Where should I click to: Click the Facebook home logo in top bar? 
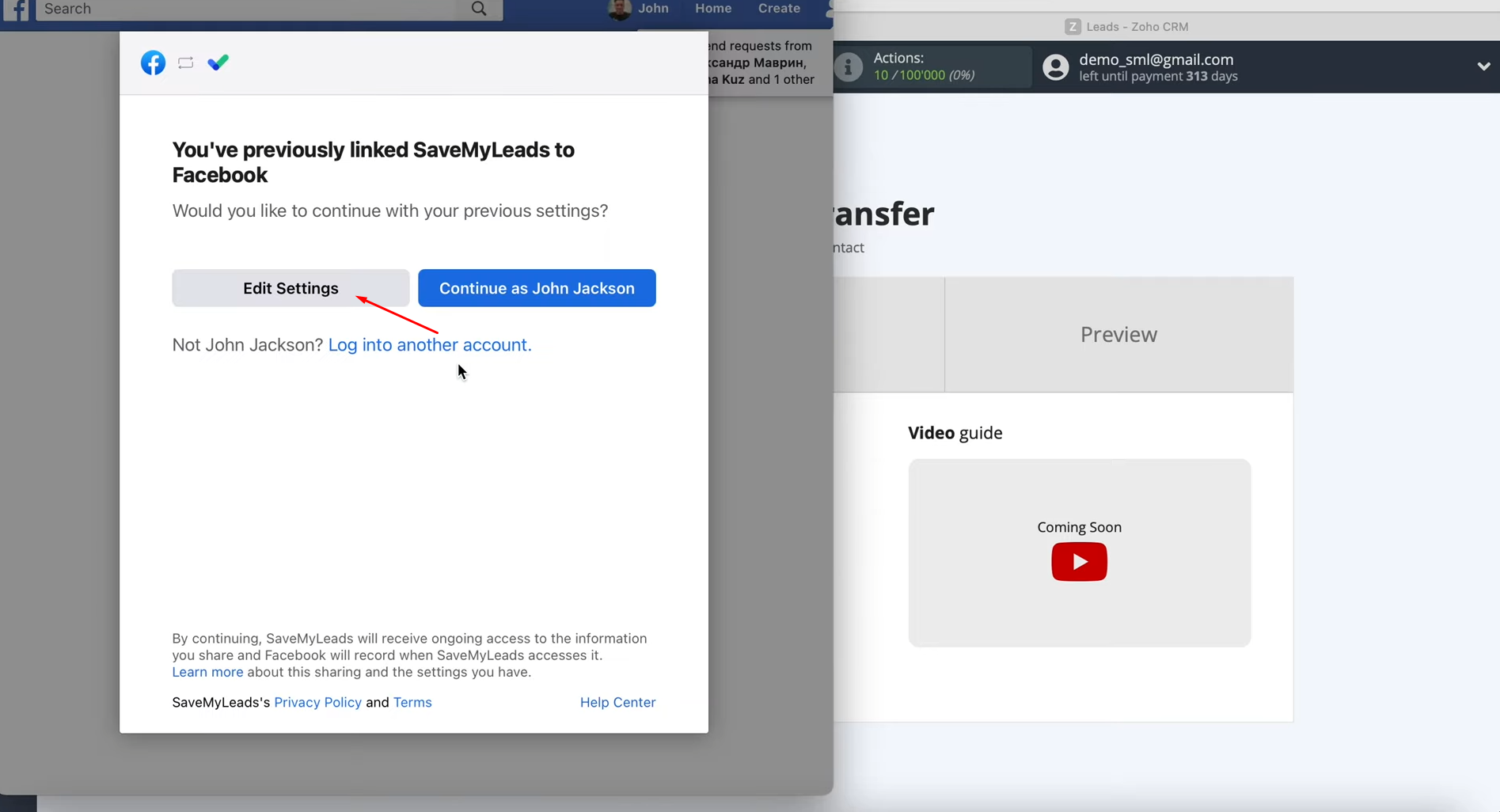pyautogui.click(x=16, y=9)
